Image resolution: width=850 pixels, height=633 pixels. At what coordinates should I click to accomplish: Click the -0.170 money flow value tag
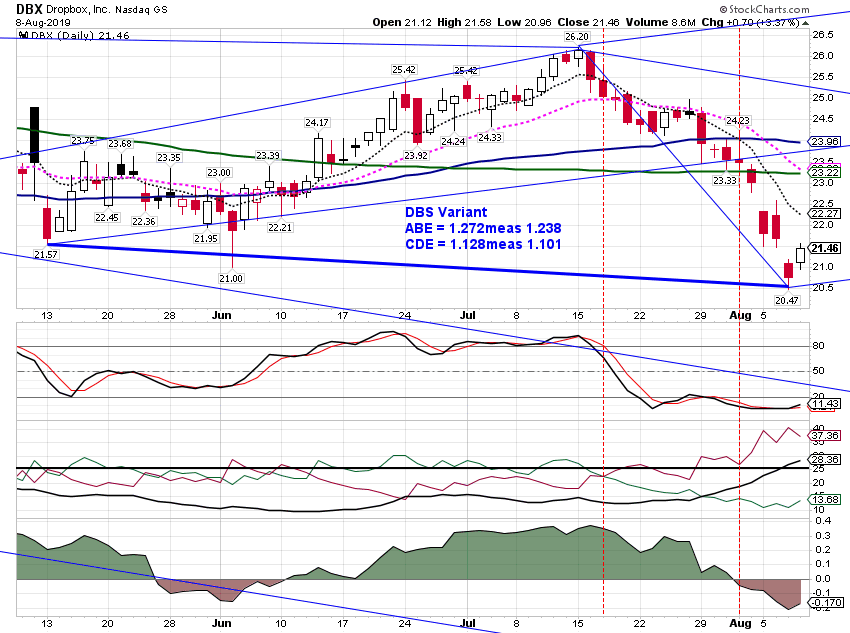coord(826,603)
